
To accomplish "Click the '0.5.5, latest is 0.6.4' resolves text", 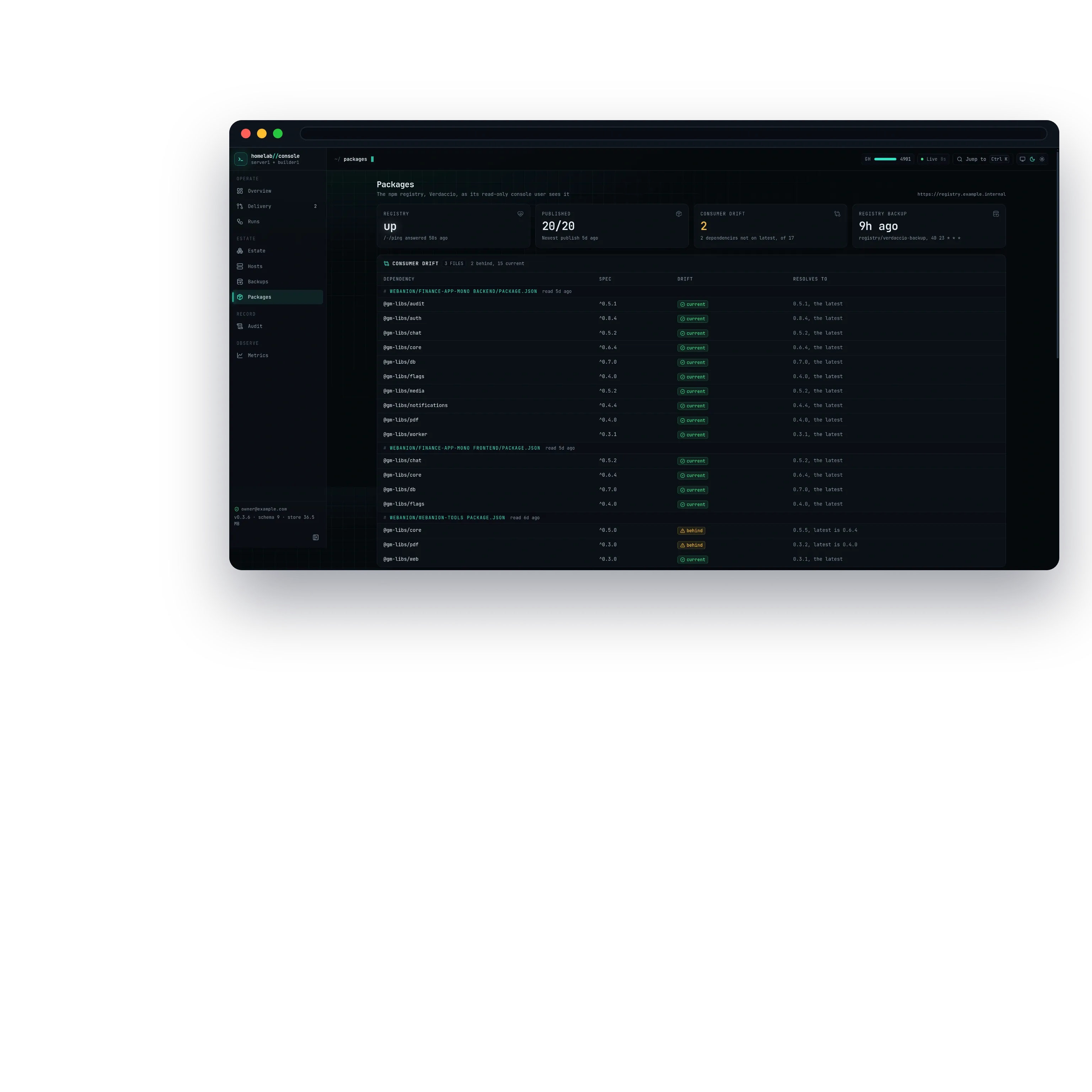I will tap(825, 530).
